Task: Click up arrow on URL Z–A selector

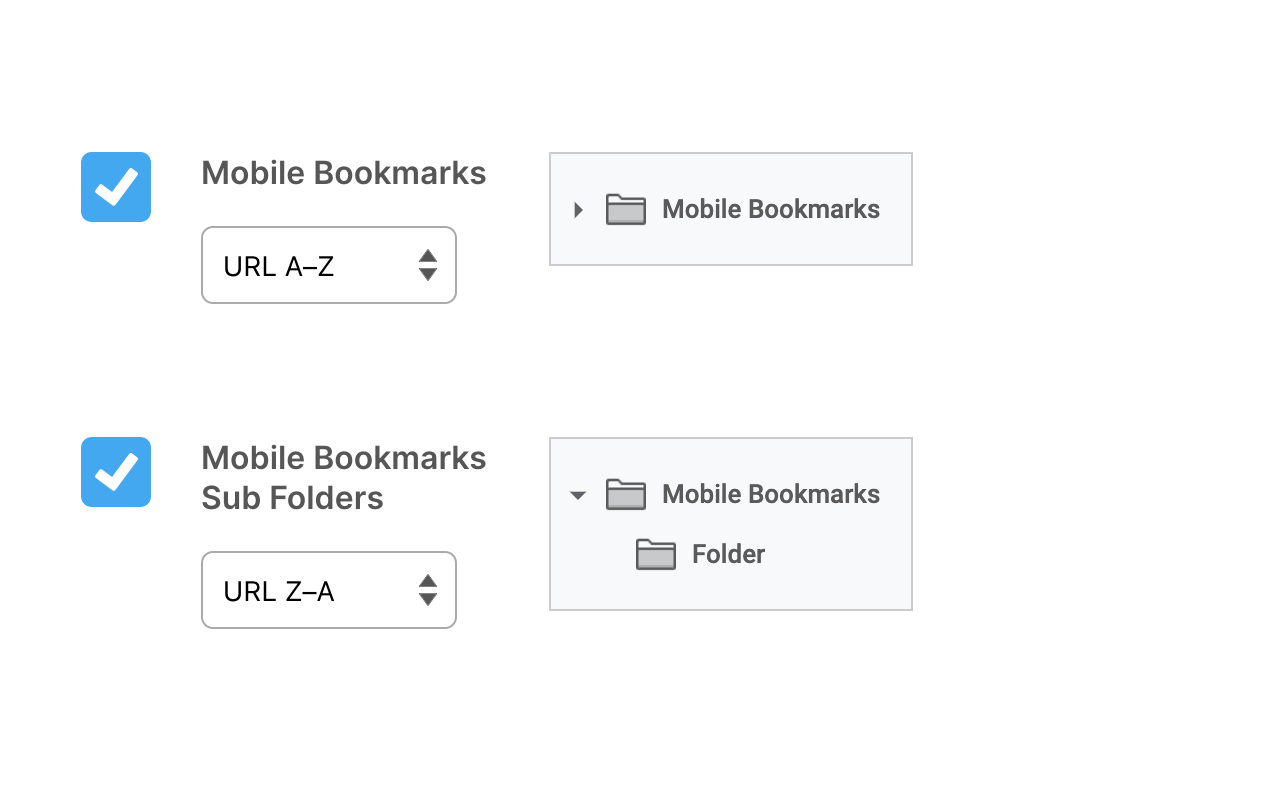Action: pos(427,581)
